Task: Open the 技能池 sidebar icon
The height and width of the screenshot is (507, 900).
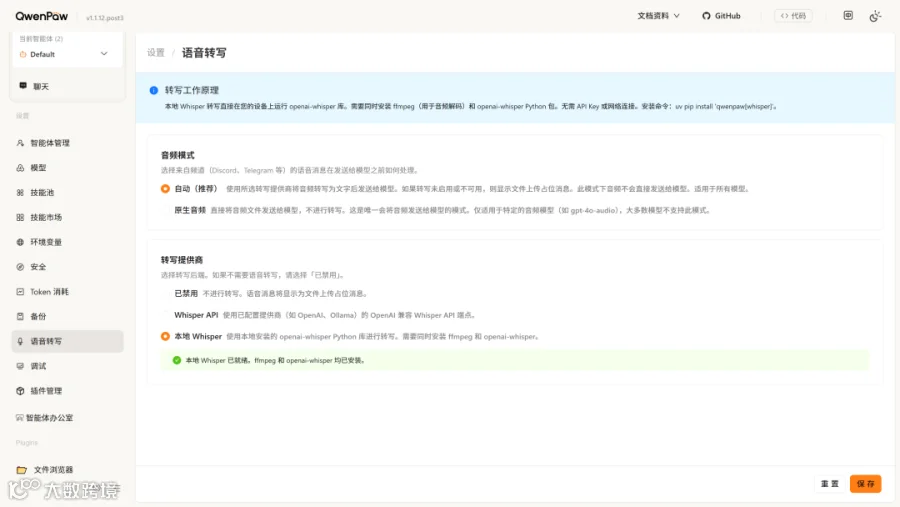Action: point(20,192)
